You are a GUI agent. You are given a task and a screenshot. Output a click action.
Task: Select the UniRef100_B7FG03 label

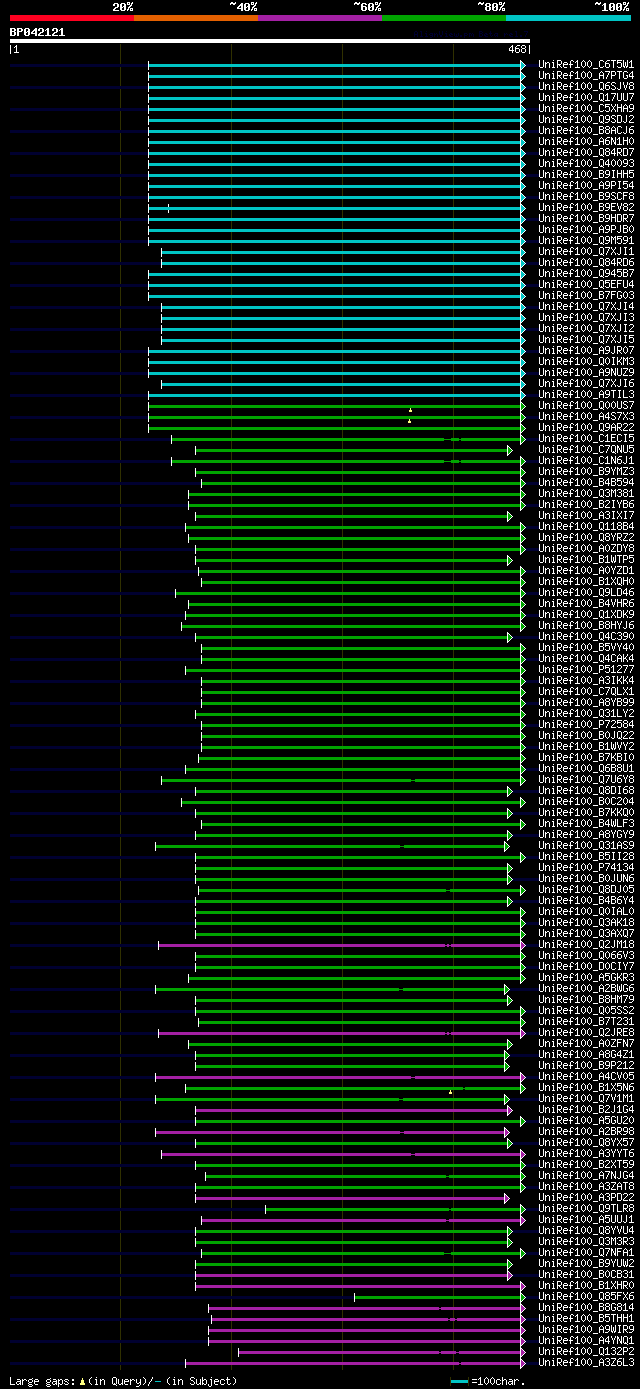pyautogui.click(x=586, y=295)
